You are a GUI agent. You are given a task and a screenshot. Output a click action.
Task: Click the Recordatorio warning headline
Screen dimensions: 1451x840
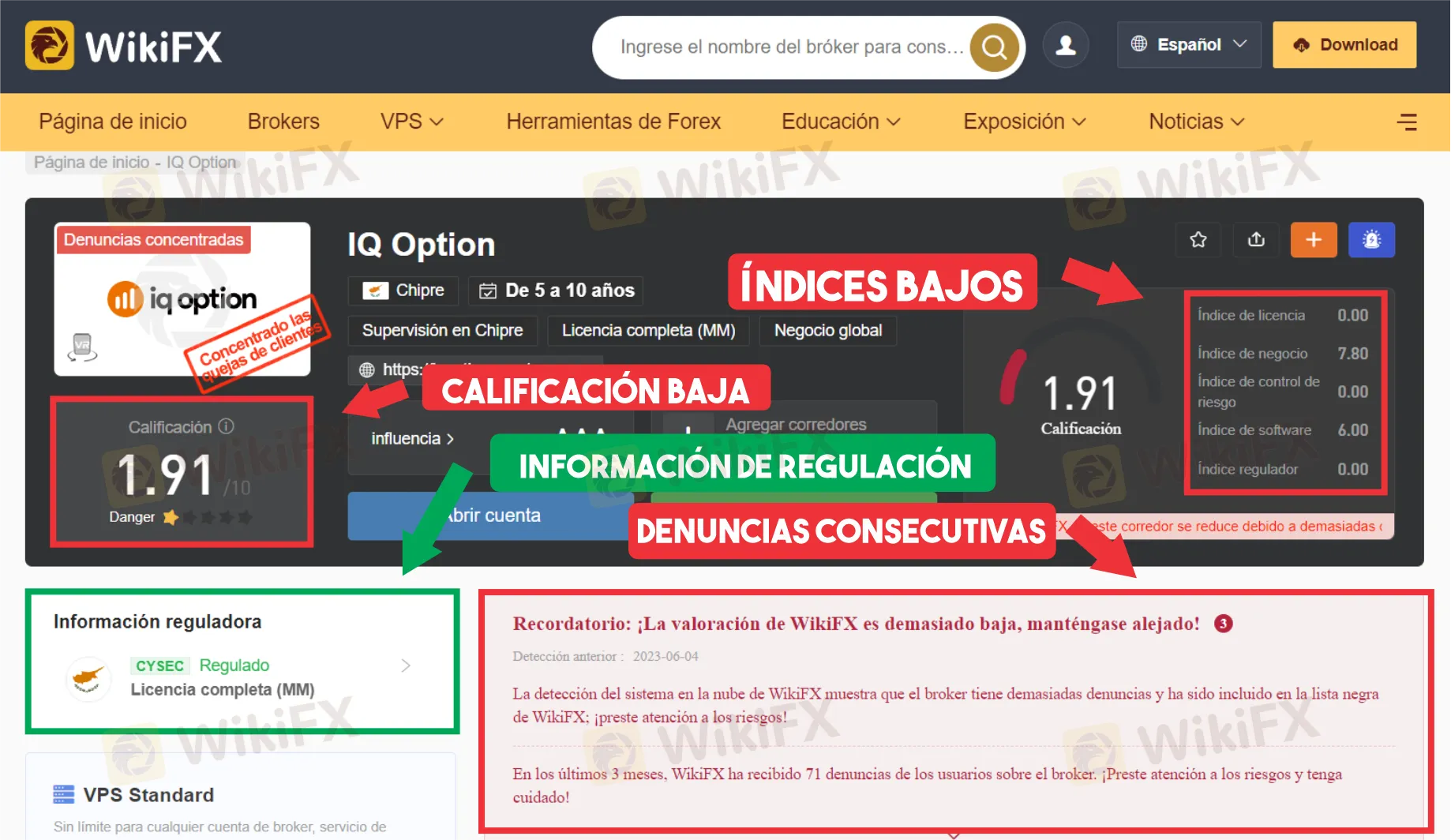coord(856,624)
